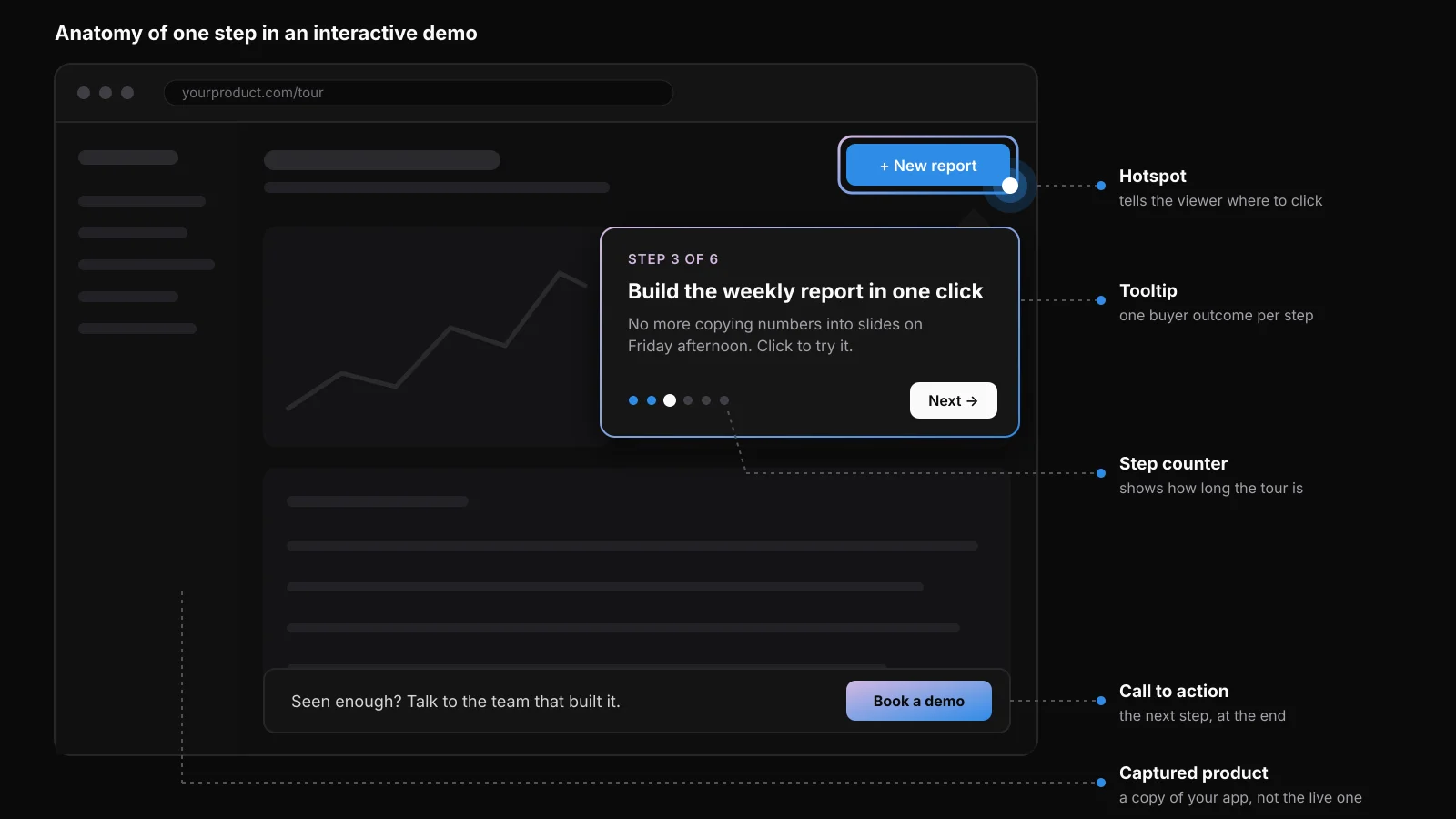The width and height of the screenshot is (1456, 819).
Task: Click the tooltip heading 'Build the weekly report in one click'
Action: 805,291
